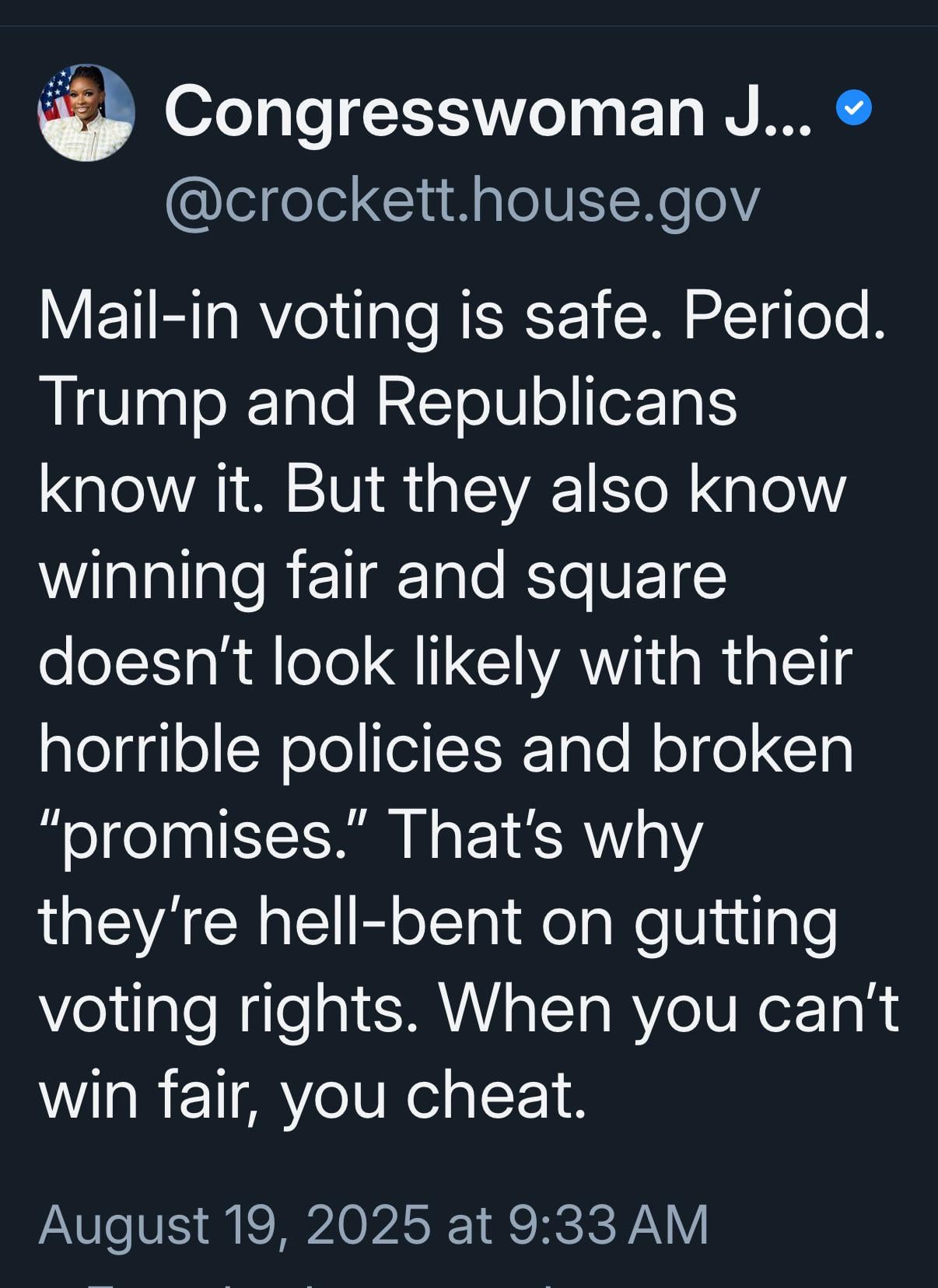Click the 'horrible policies and broken' line
This screenshot has height=1288, width=938.
[446, 749]
